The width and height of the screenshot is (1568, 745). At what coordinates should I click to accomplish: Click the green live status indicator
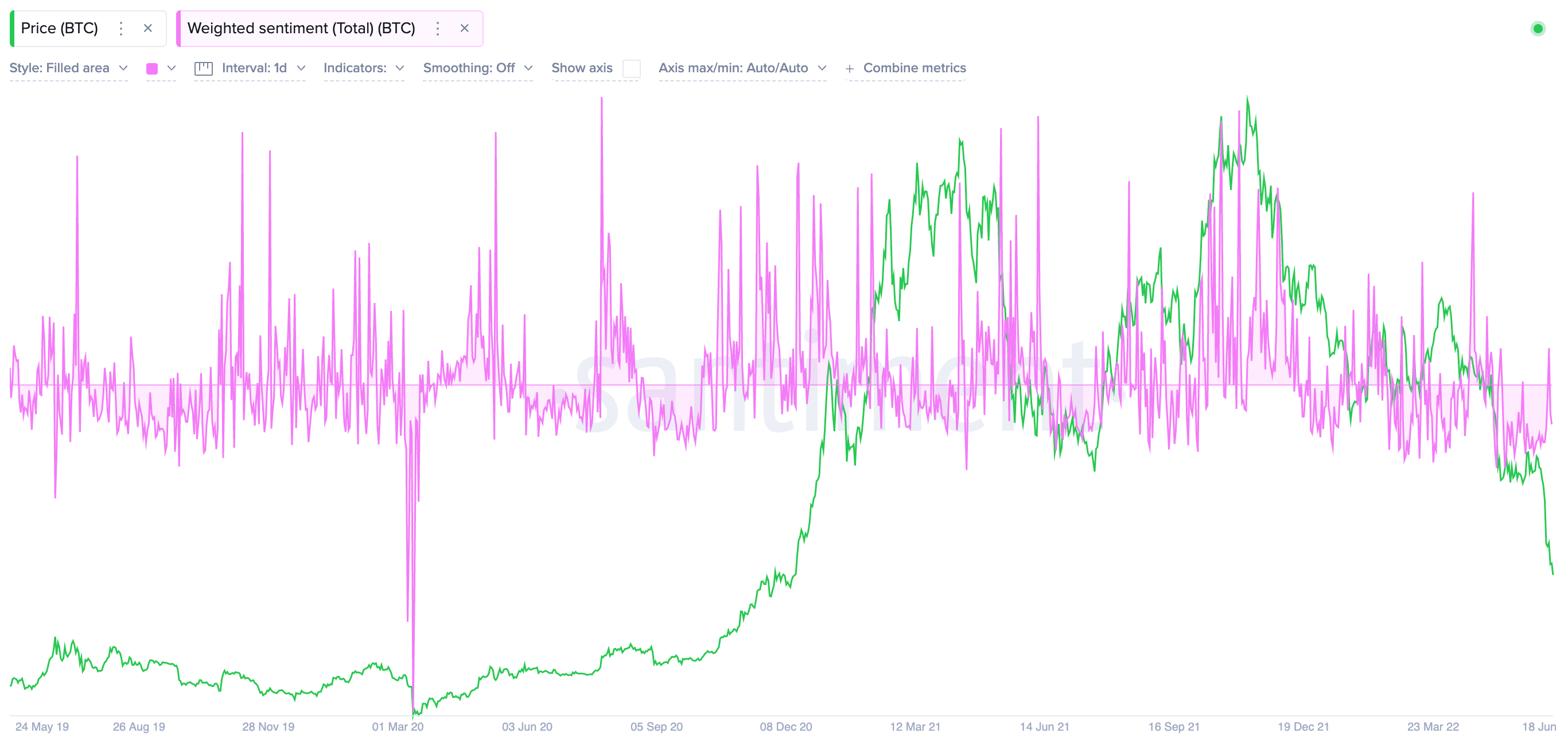click(x=1538, y=29)
